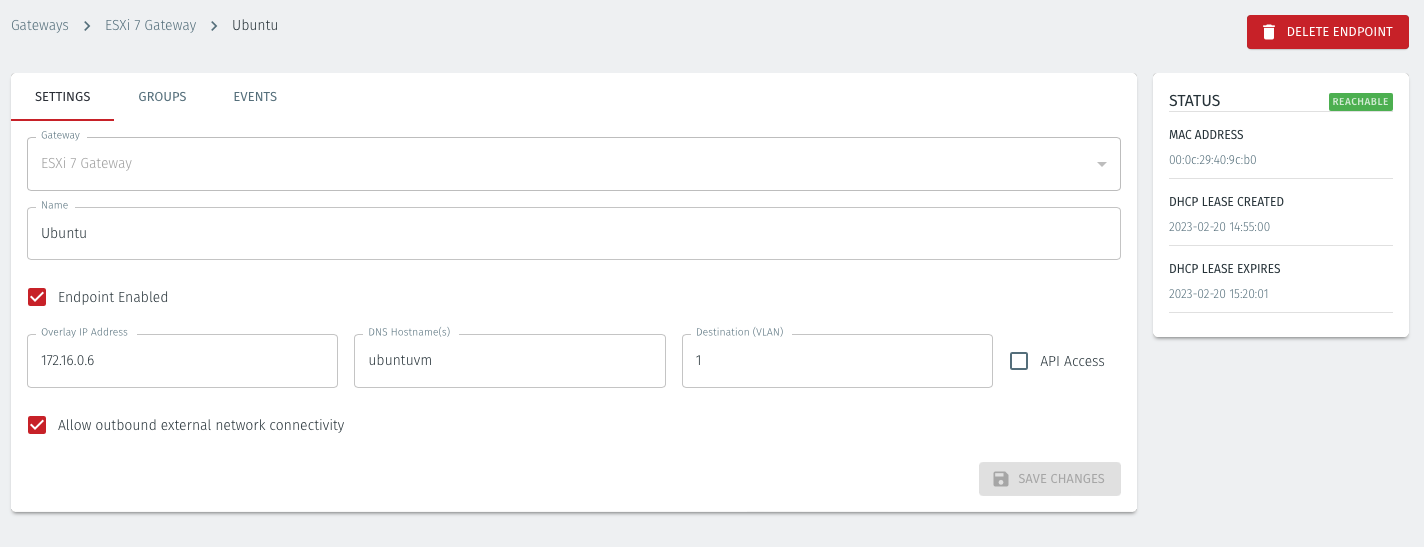
Task: Select the Settings tab
Action: [63, 97]
